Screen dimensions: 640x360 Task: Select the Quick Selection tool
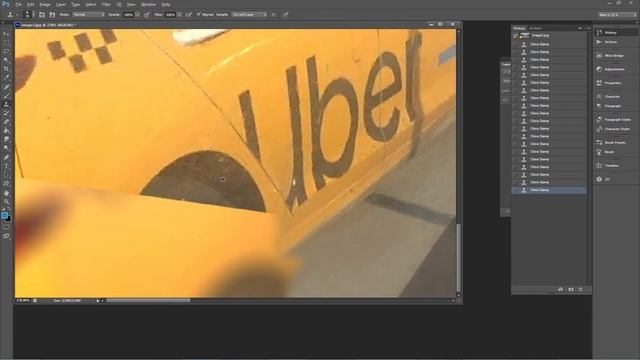tap(6, 60)
